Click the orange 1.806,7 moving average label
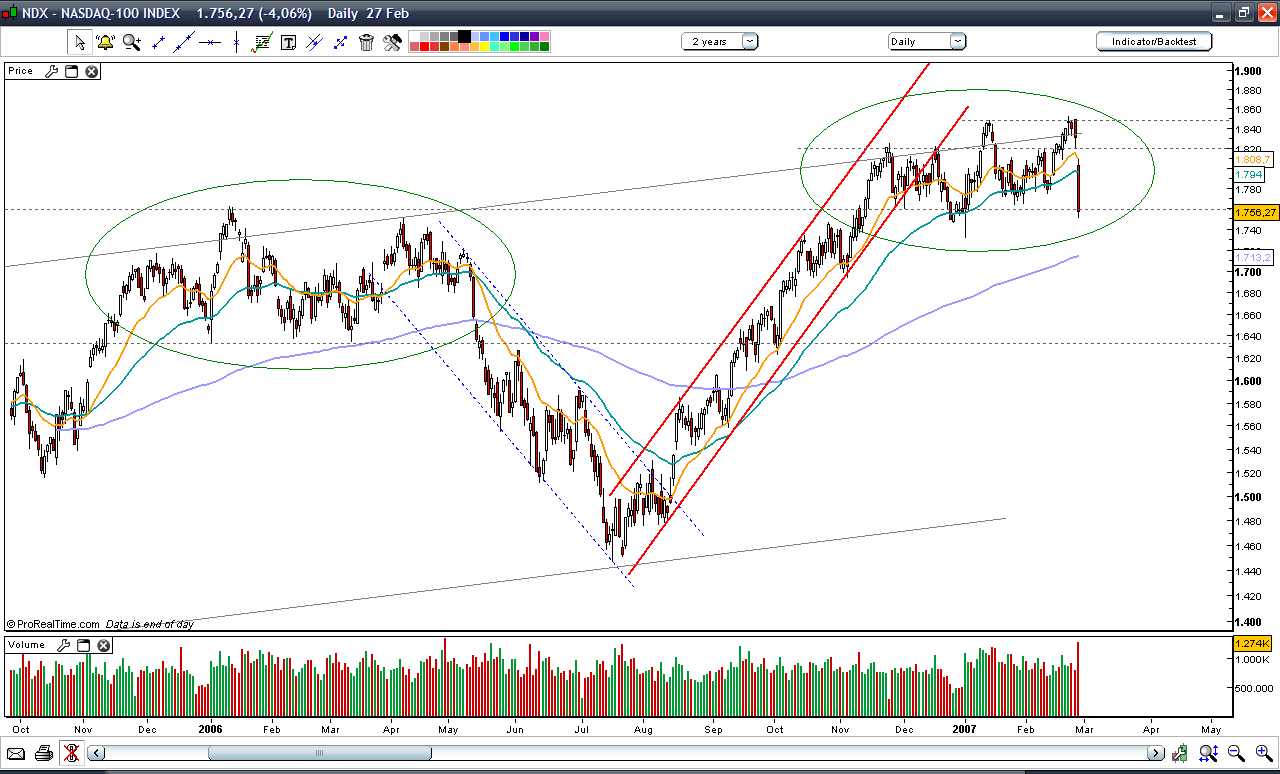The height and width of the screenshot is (774, 1280). [x=1252, y=160]
